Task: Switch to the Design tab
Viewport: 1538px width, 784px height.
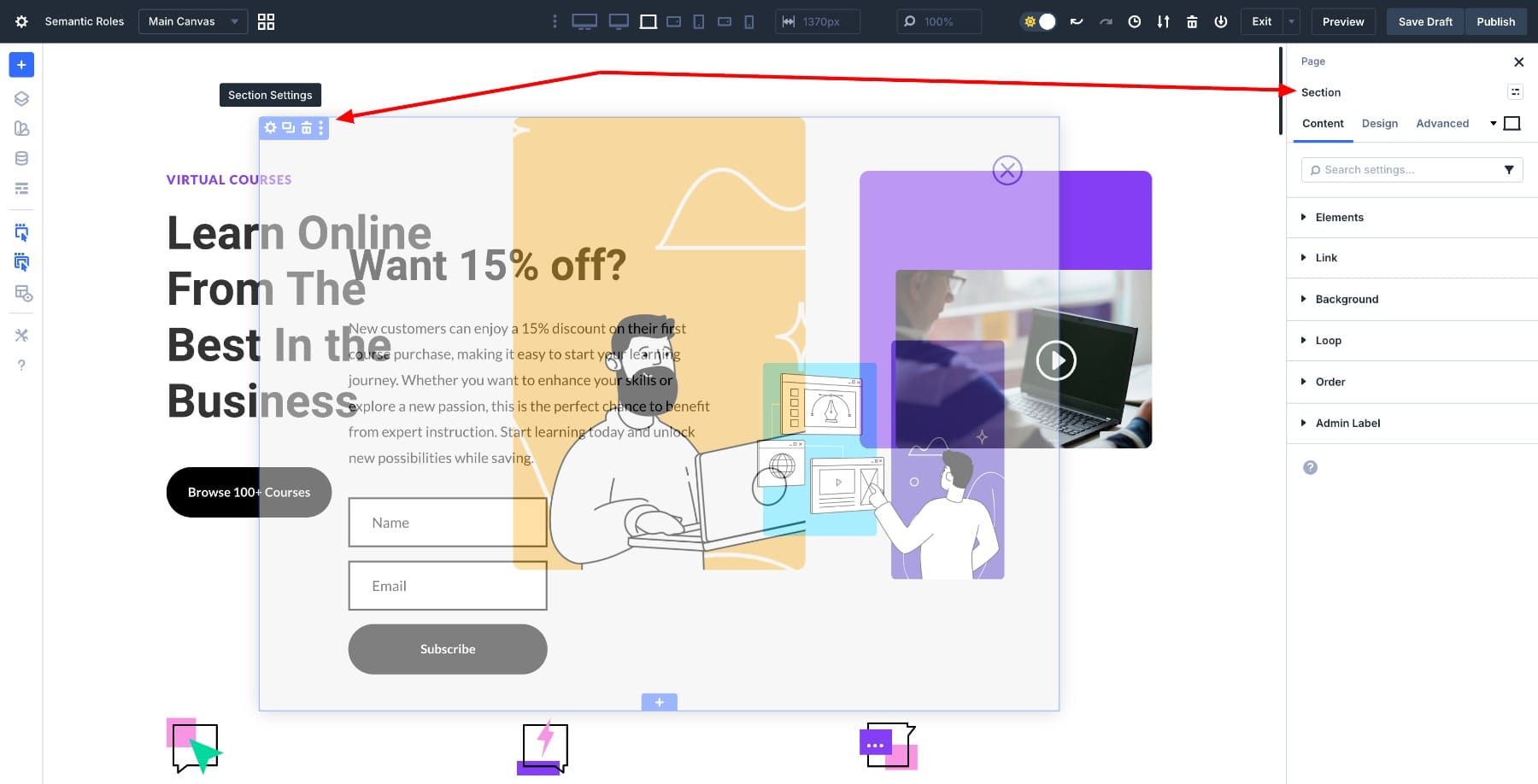Action: pyautogui.click(x=1379, y=123)
